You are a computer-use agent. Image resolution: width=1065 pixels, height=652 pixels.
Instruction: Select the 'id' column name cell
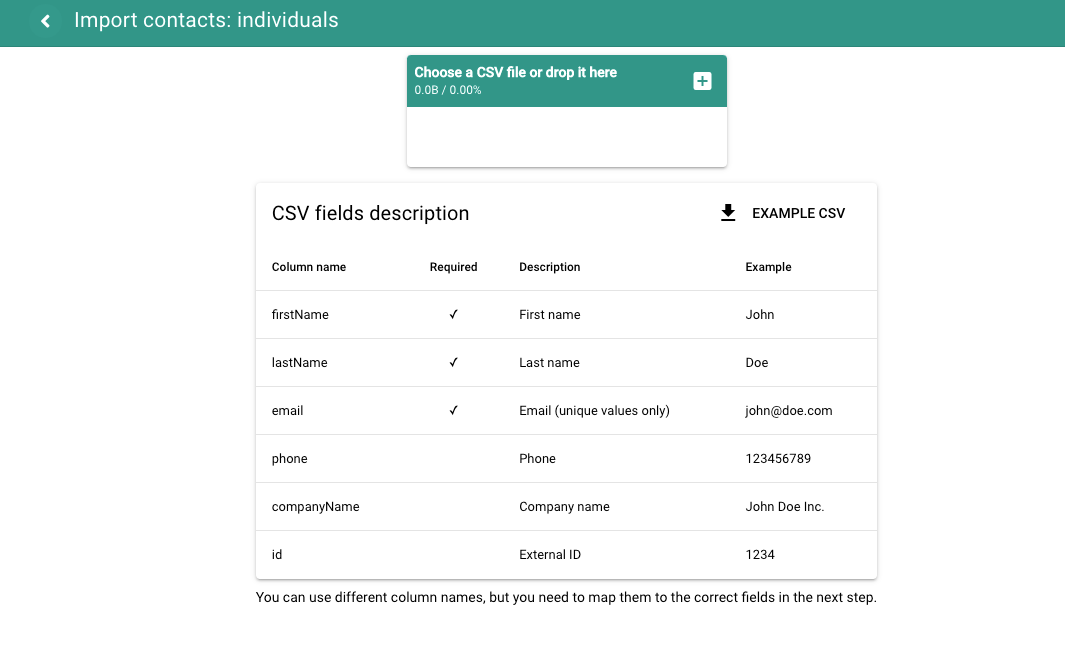276,555
